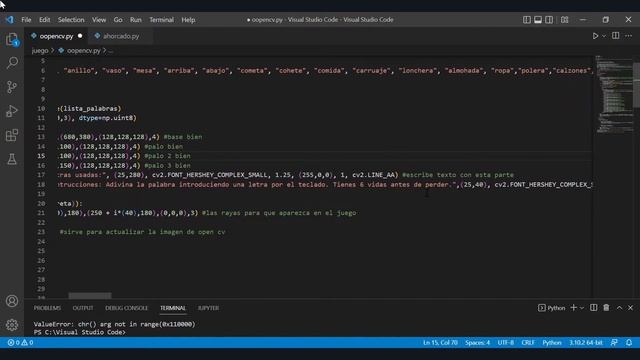
Task: Show errors and warnings count in status bar
Action: (x=20, y=342)
